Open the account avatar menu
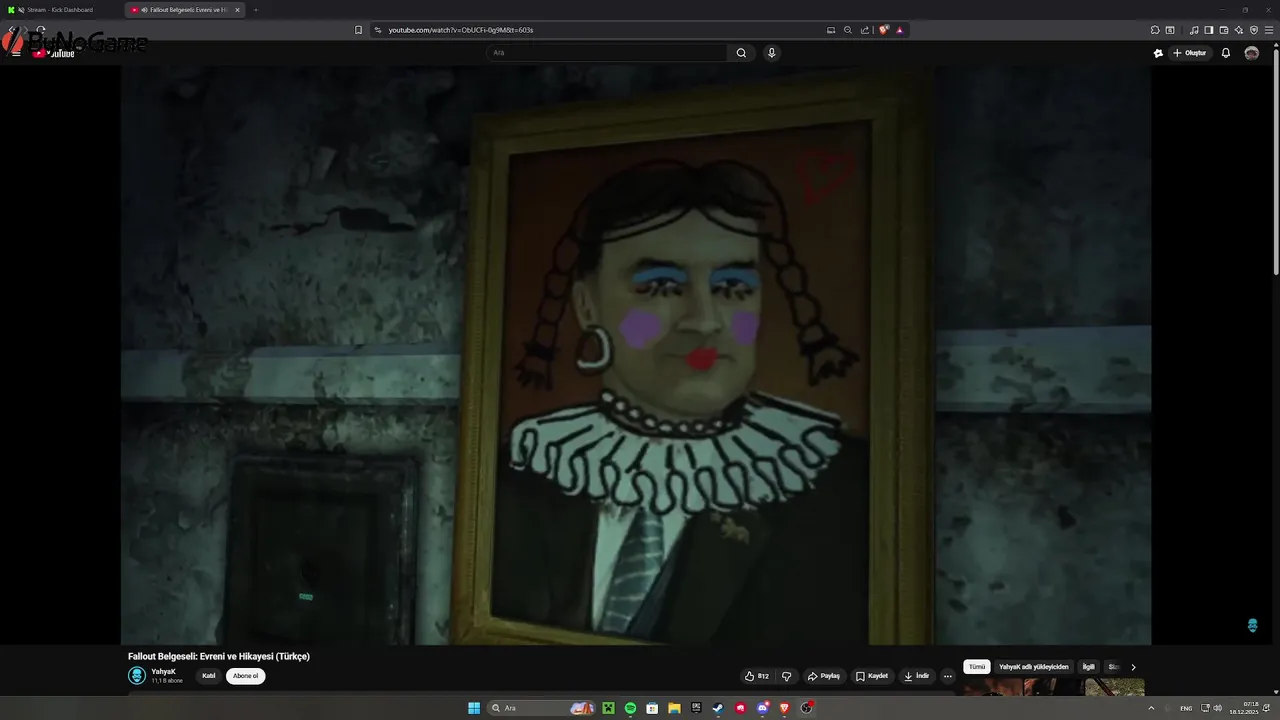This screenshot has height=720, width=1280. point(1252,53)
